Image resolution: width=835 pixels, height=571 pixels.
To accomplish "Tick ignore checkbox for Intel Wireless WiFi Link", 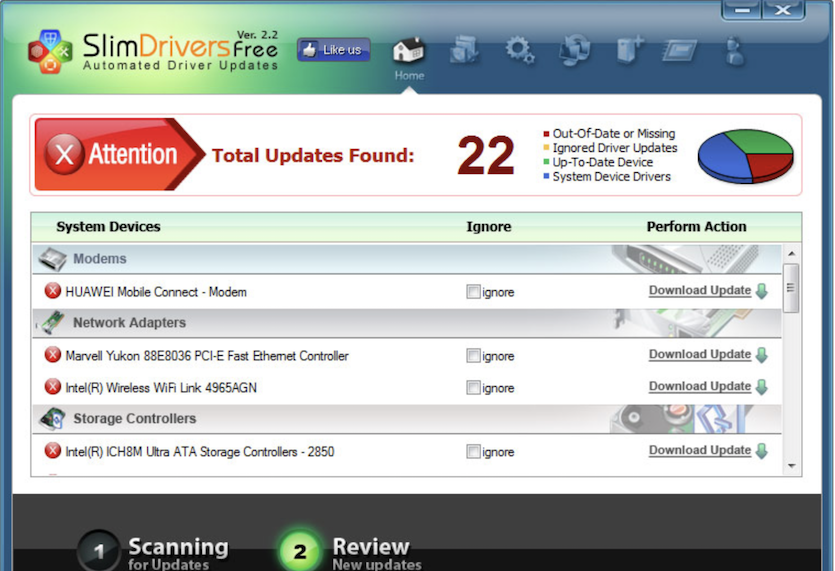I will [x=473, y=387].
